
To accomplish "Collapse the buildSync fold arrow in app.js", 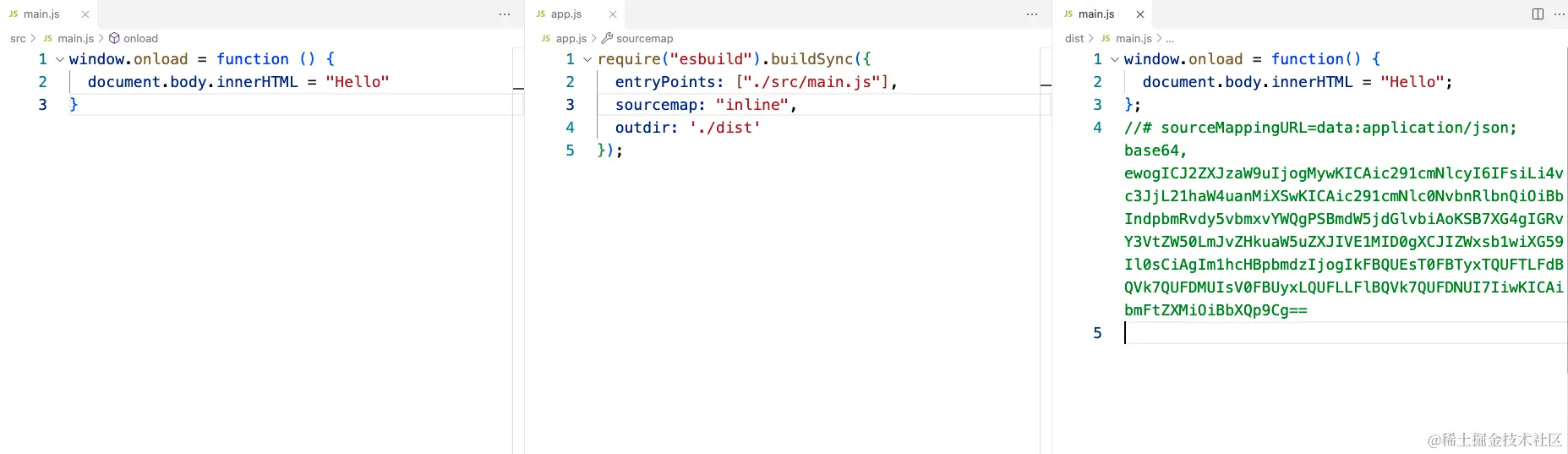I will (587, 59).
